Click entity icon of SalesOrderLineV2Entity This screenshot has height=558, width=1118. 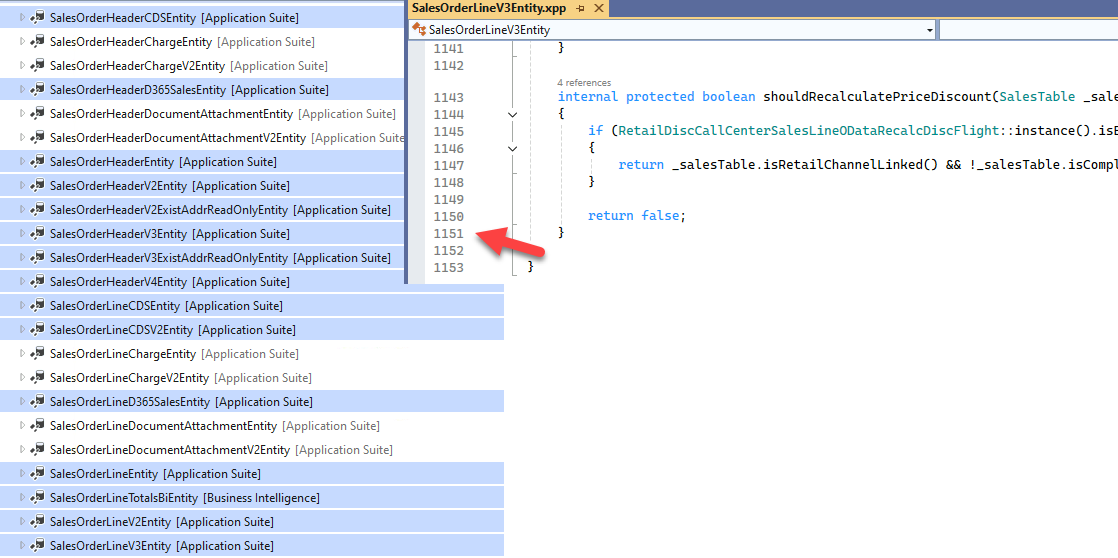38,521
